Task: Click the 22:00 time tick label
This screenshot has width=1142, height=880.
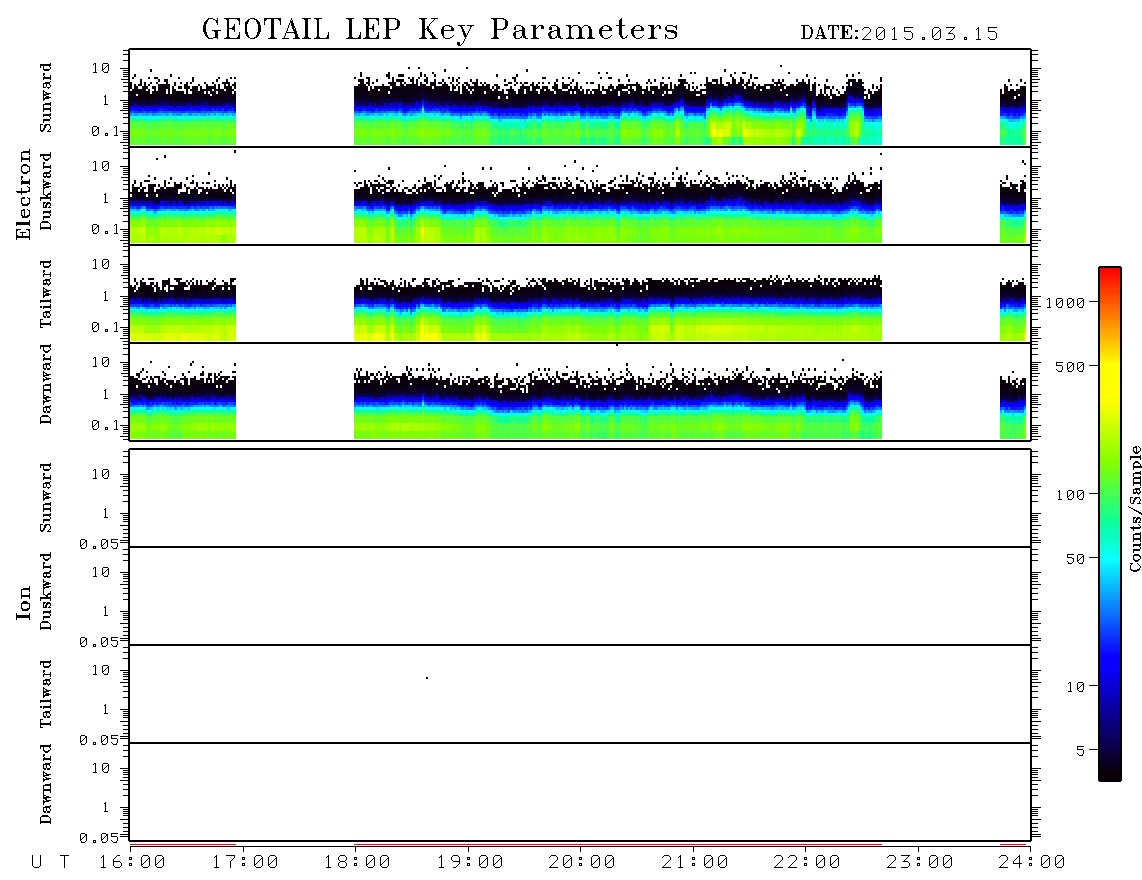Action: (807, 863)
